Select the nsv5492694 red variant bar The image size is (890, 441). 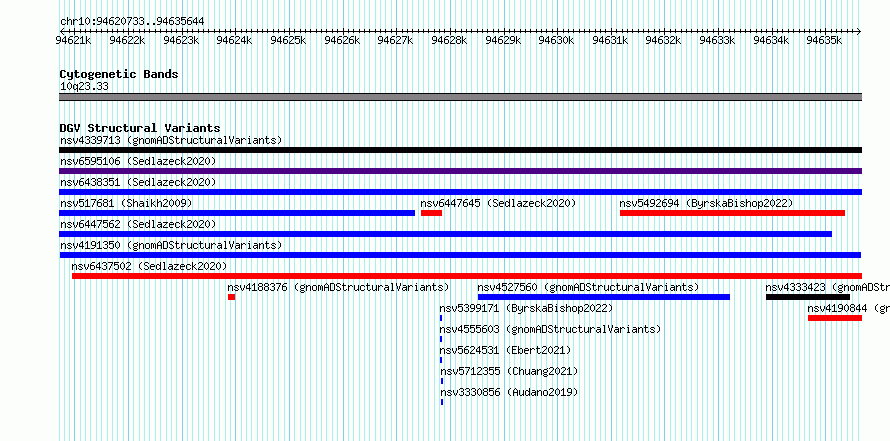coord(732,213)
